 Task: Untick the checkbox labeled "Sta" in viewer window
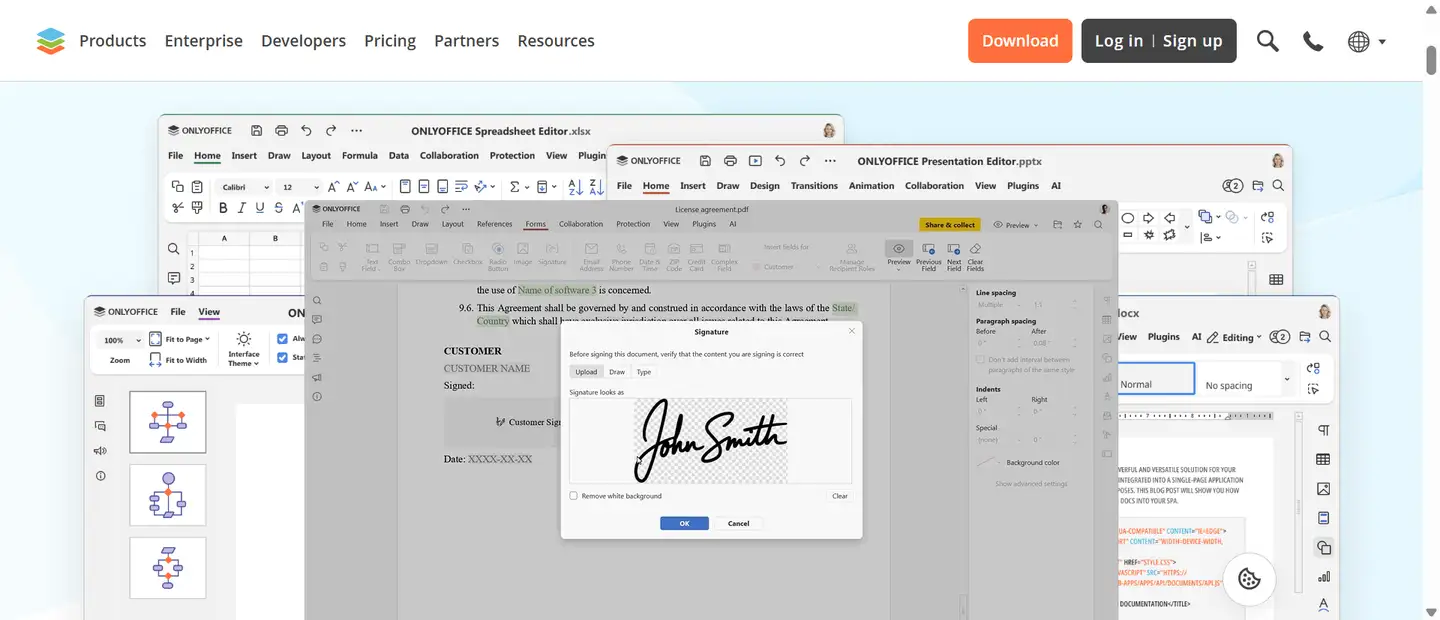(282, 358)
